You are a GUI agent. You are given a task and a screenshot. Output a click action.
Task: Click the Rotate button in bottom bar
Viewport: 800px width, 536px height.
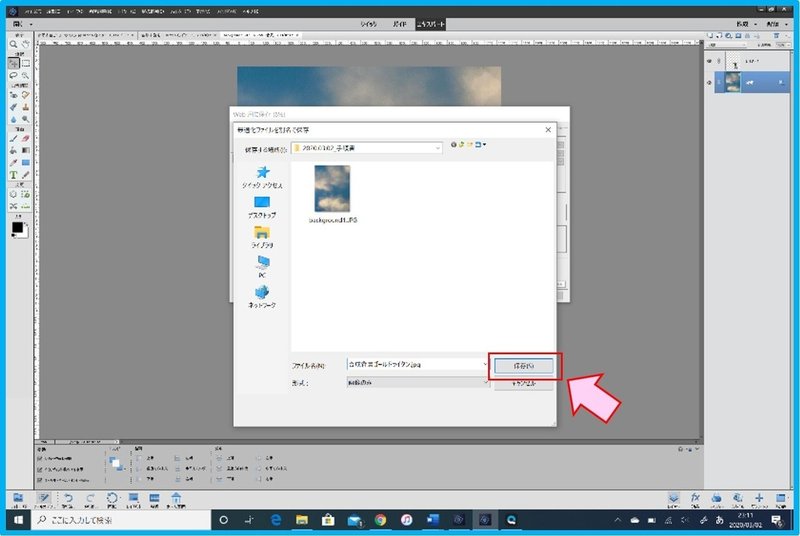click(112, 499)
